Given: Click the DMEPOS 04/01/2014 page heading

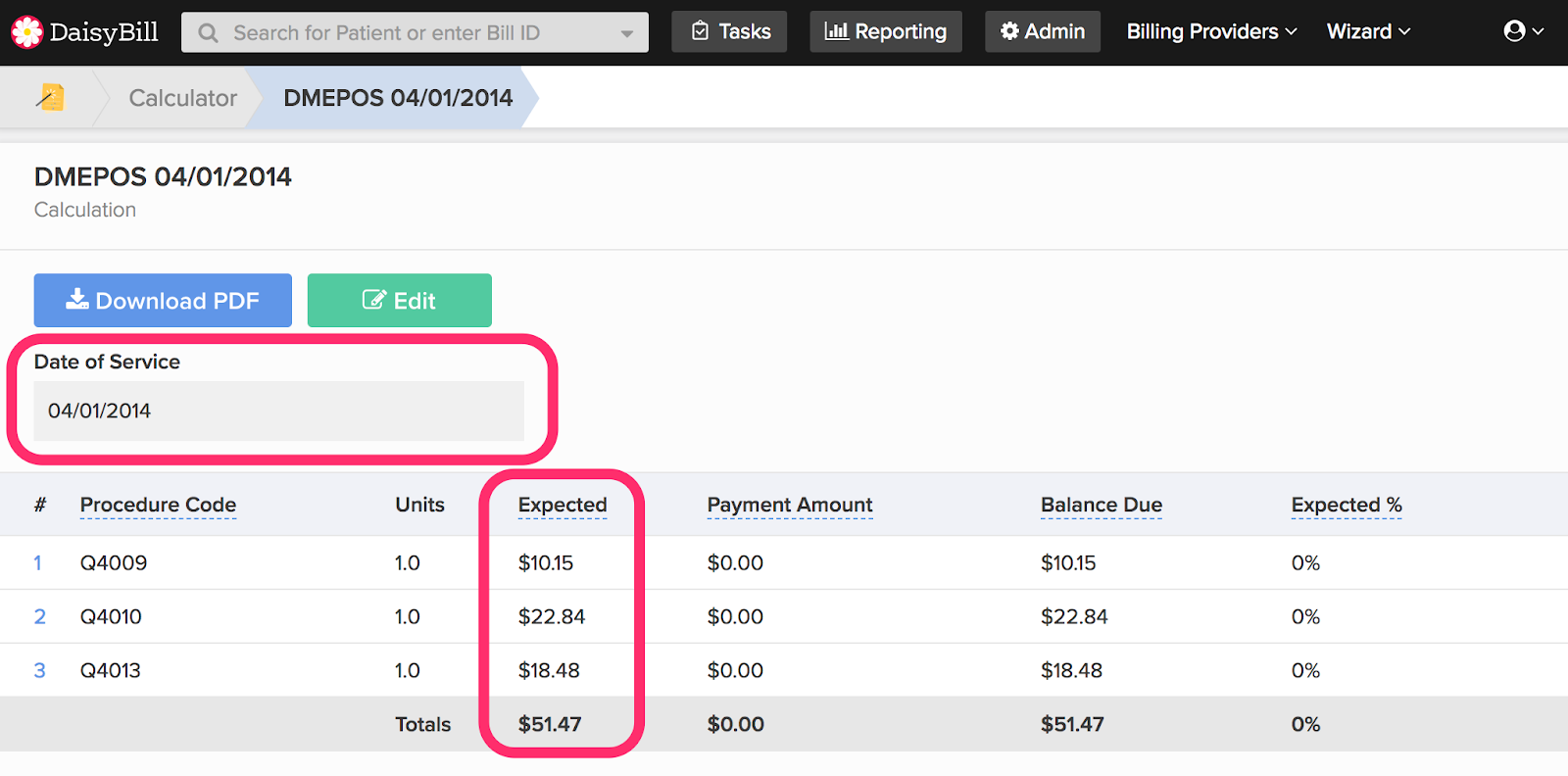Looking at the screenshot, I should 163,176.
